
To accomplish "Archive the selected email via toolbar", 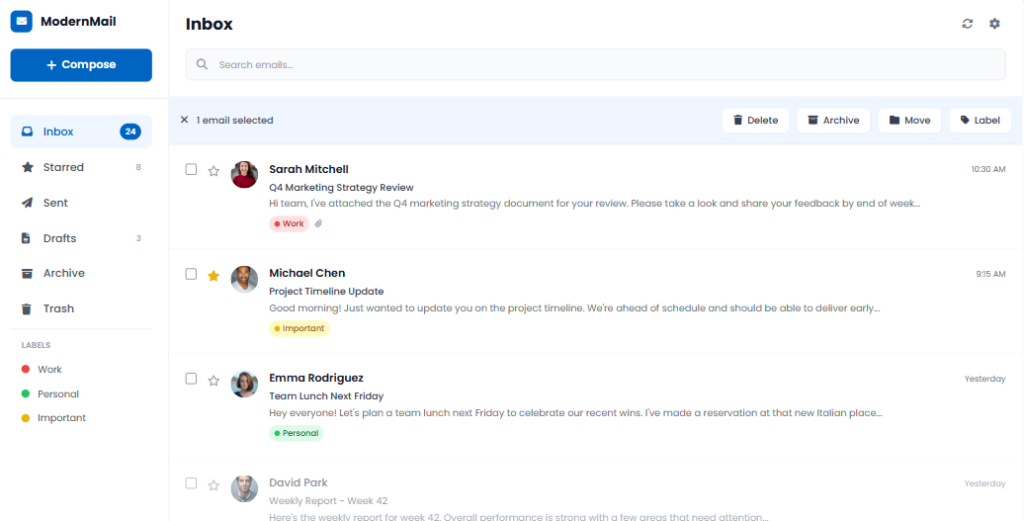I will pyautogui.click(x=833, y=120).
